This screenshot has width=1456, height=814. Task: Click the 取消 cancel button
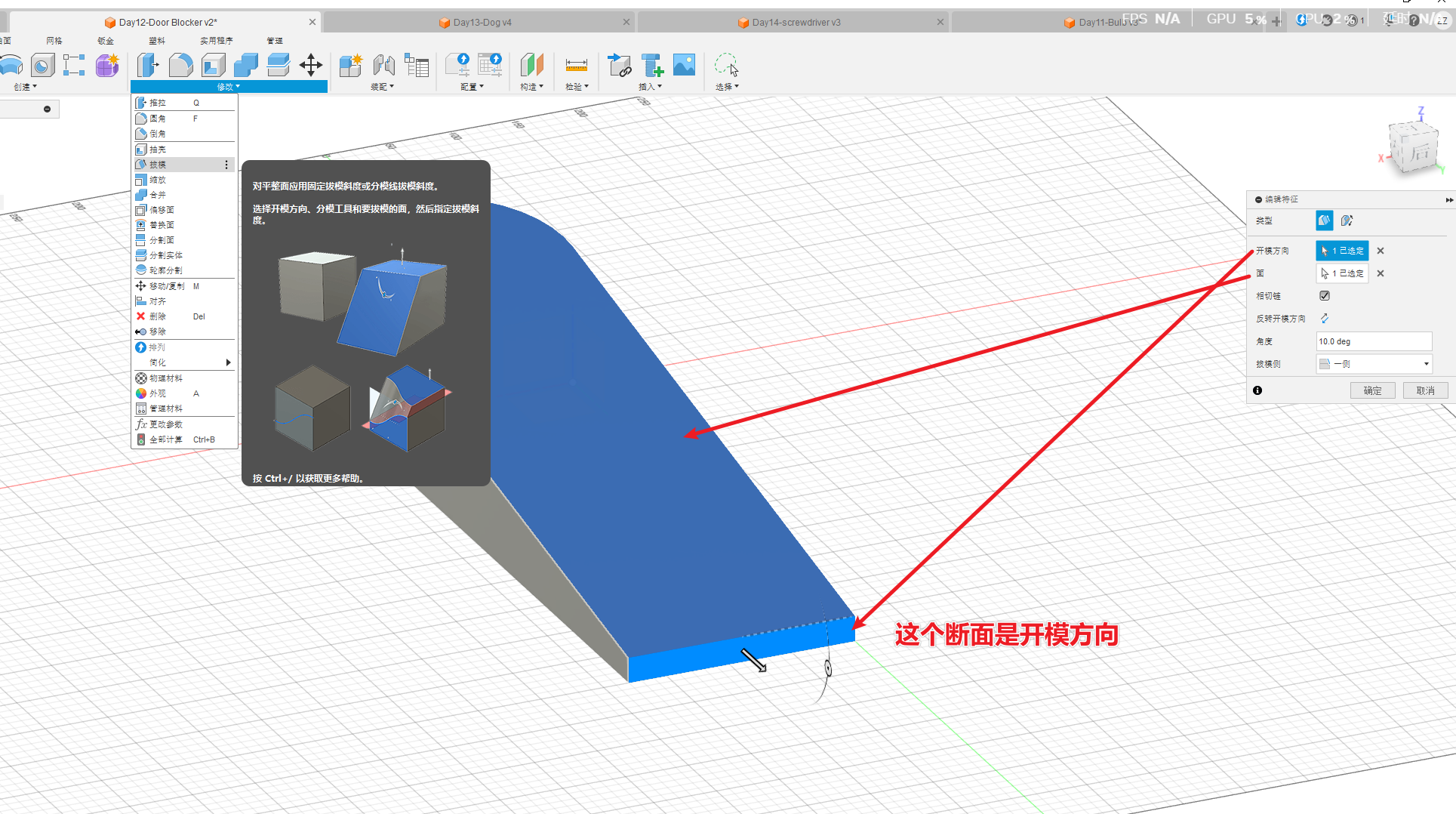(x=1425, y=390)
